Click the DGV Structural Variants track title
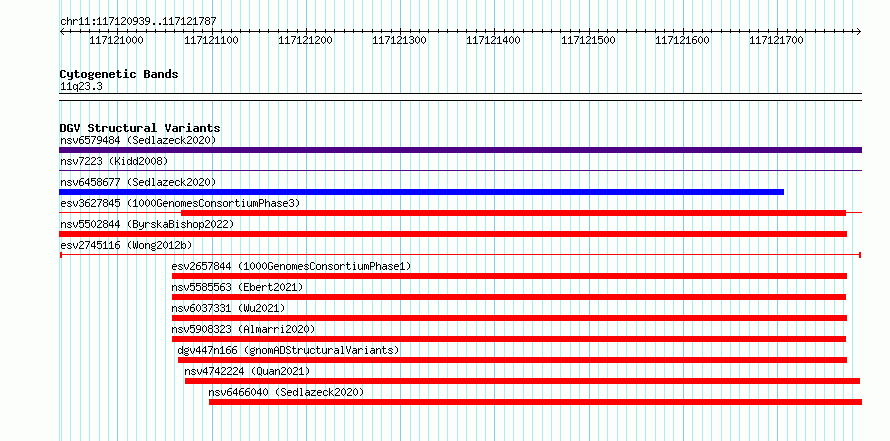Viewport: 890px width, 441px height. tap(140, 128)
